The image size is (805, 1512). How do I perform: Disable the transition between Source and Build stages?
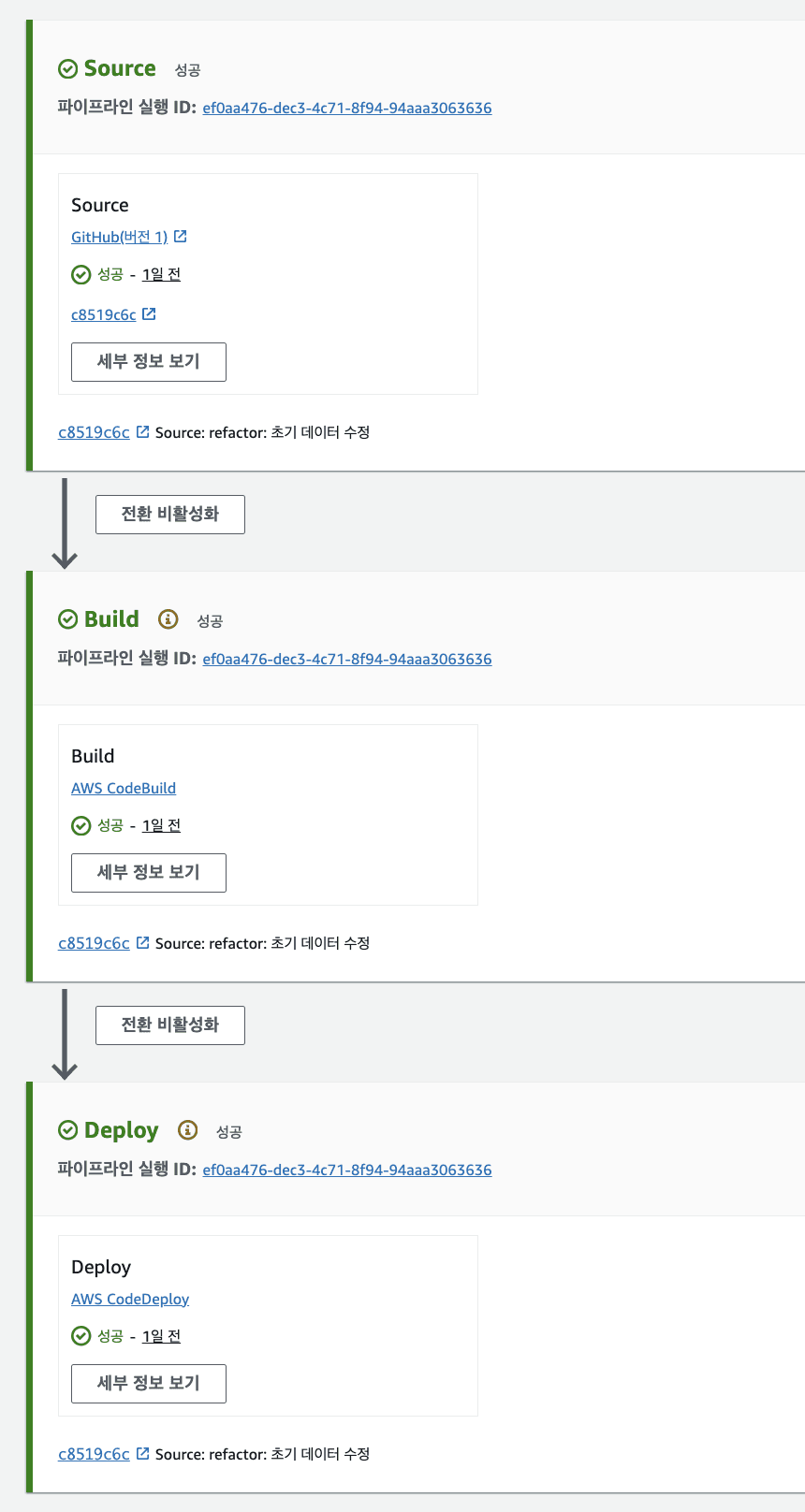click(169, 514)
